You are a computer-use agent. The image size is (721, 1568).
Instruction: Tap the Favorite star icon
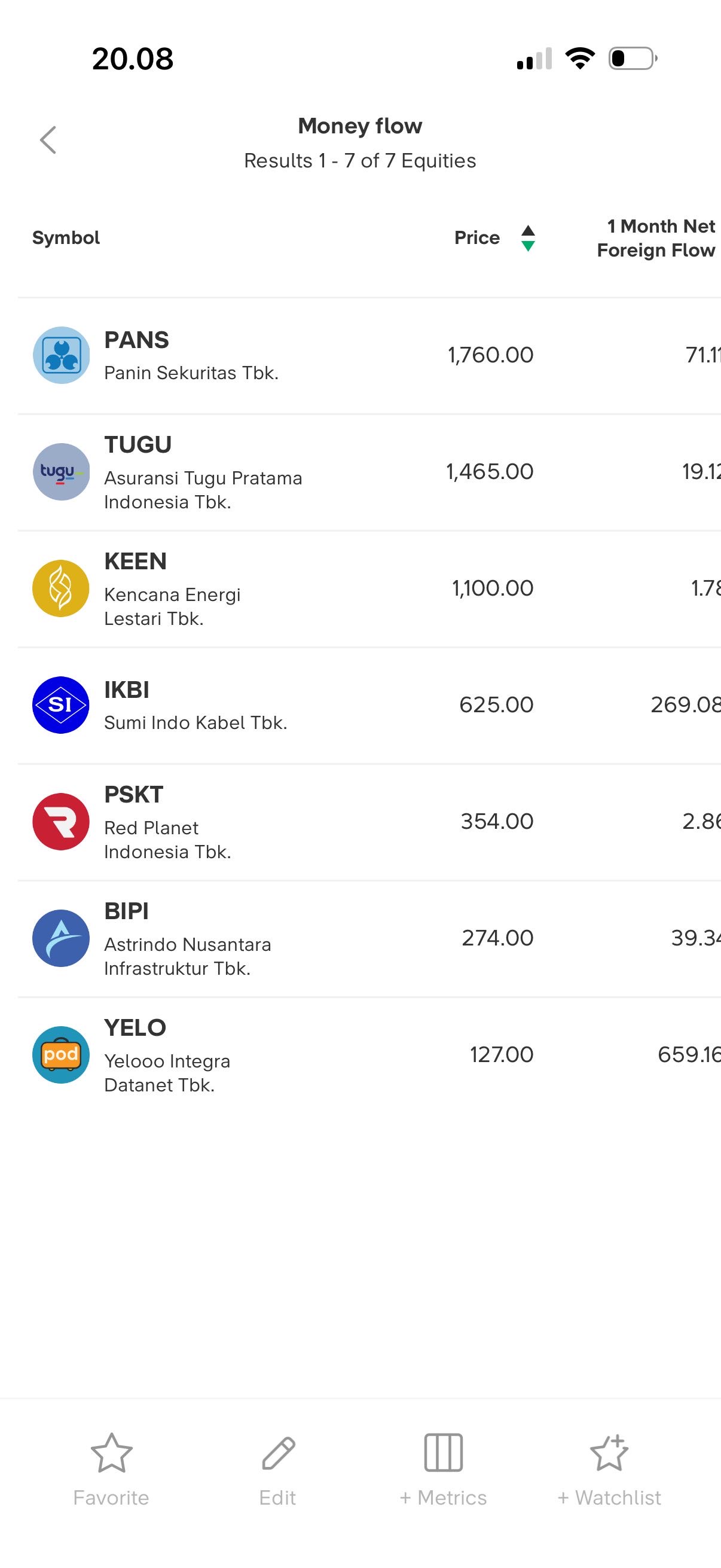click(111, 1453)
